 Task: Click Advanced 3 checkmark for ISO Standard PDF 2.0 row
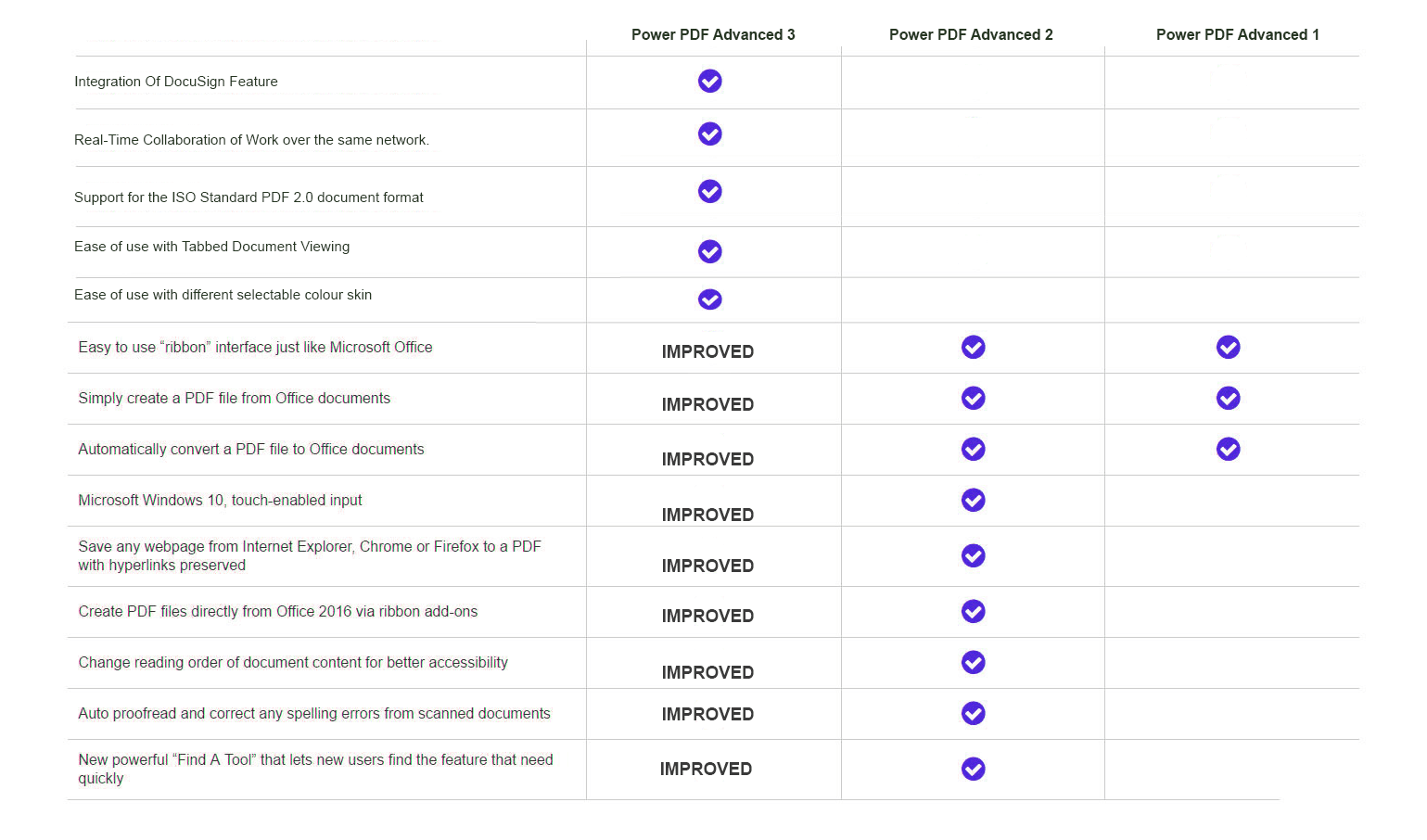(710, 191)
